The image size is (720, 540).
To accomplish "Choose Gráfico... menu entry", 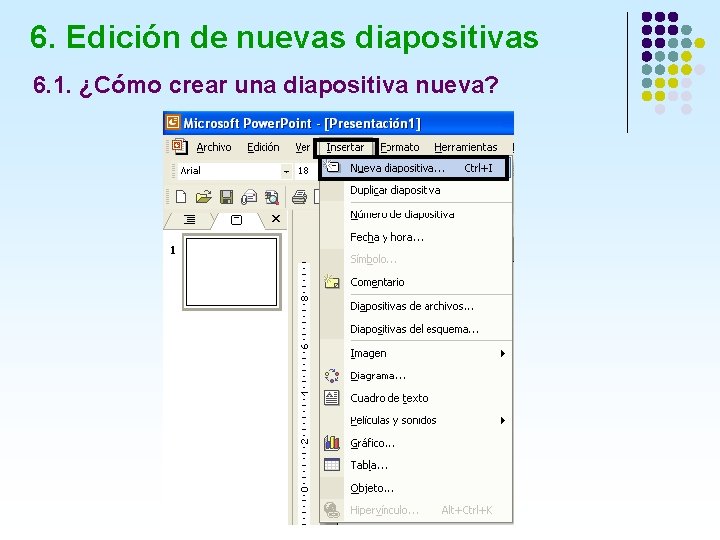I will [x=416, y=443].
